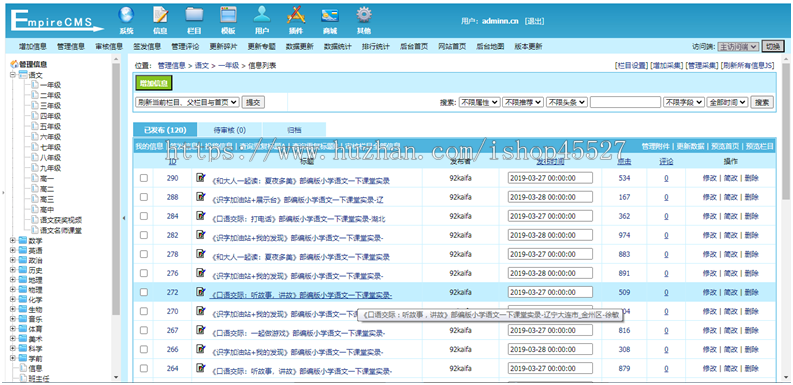Tick the checkbox for row ID 284
The height and width of the screenshot is (385, 793).
click(x=144, y=216)
